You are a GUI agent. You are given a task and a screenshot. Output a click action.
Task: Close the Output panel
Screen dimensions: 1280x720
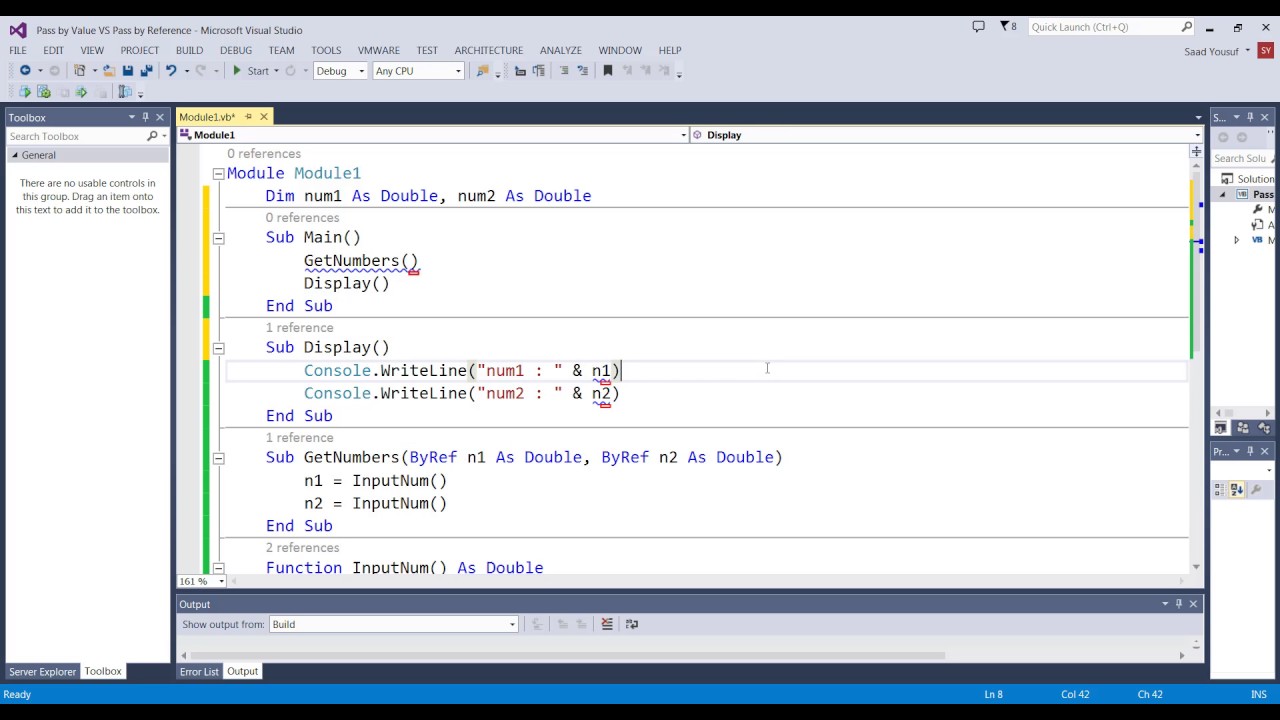click(1193, 604)
